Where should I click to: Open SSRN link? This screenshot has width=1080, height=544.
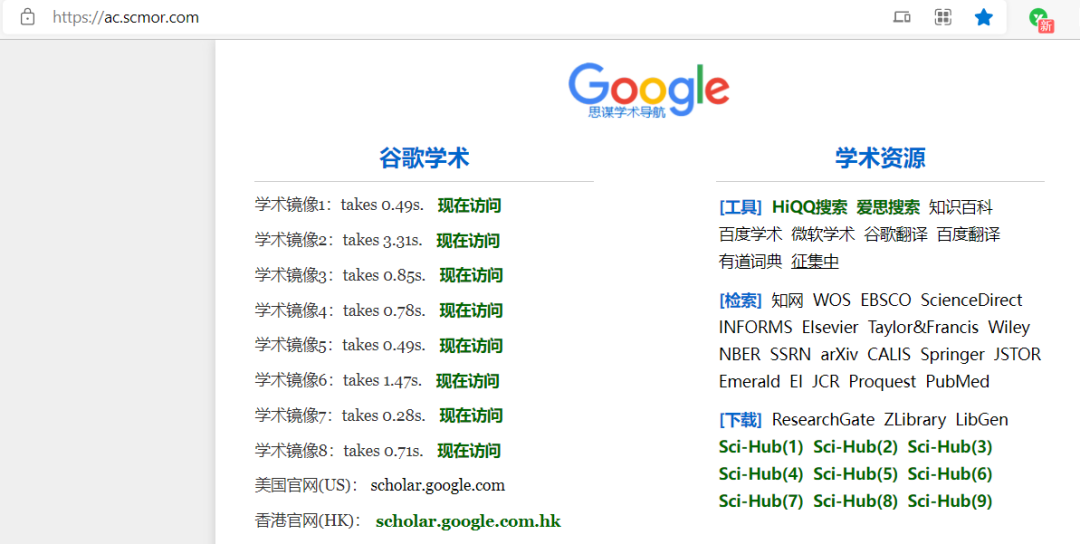point(791,355)
